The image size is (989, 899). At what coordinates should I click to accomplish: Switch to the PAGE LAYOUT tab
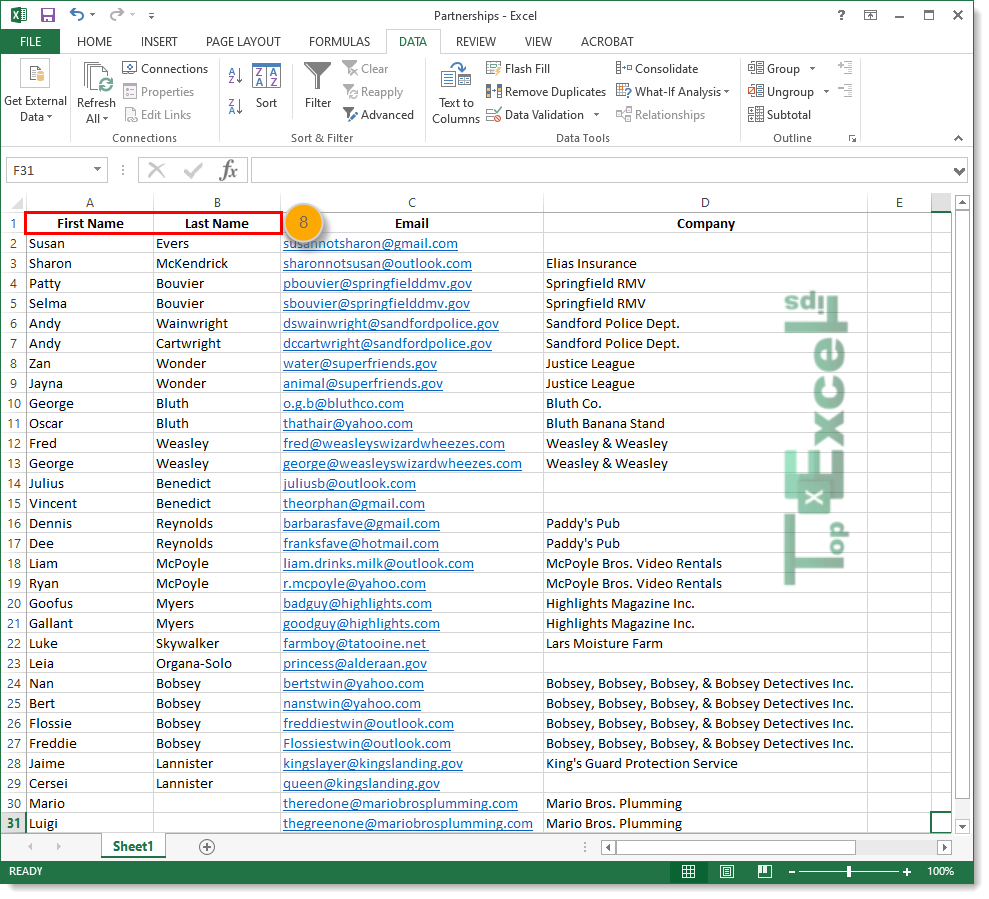243,42
